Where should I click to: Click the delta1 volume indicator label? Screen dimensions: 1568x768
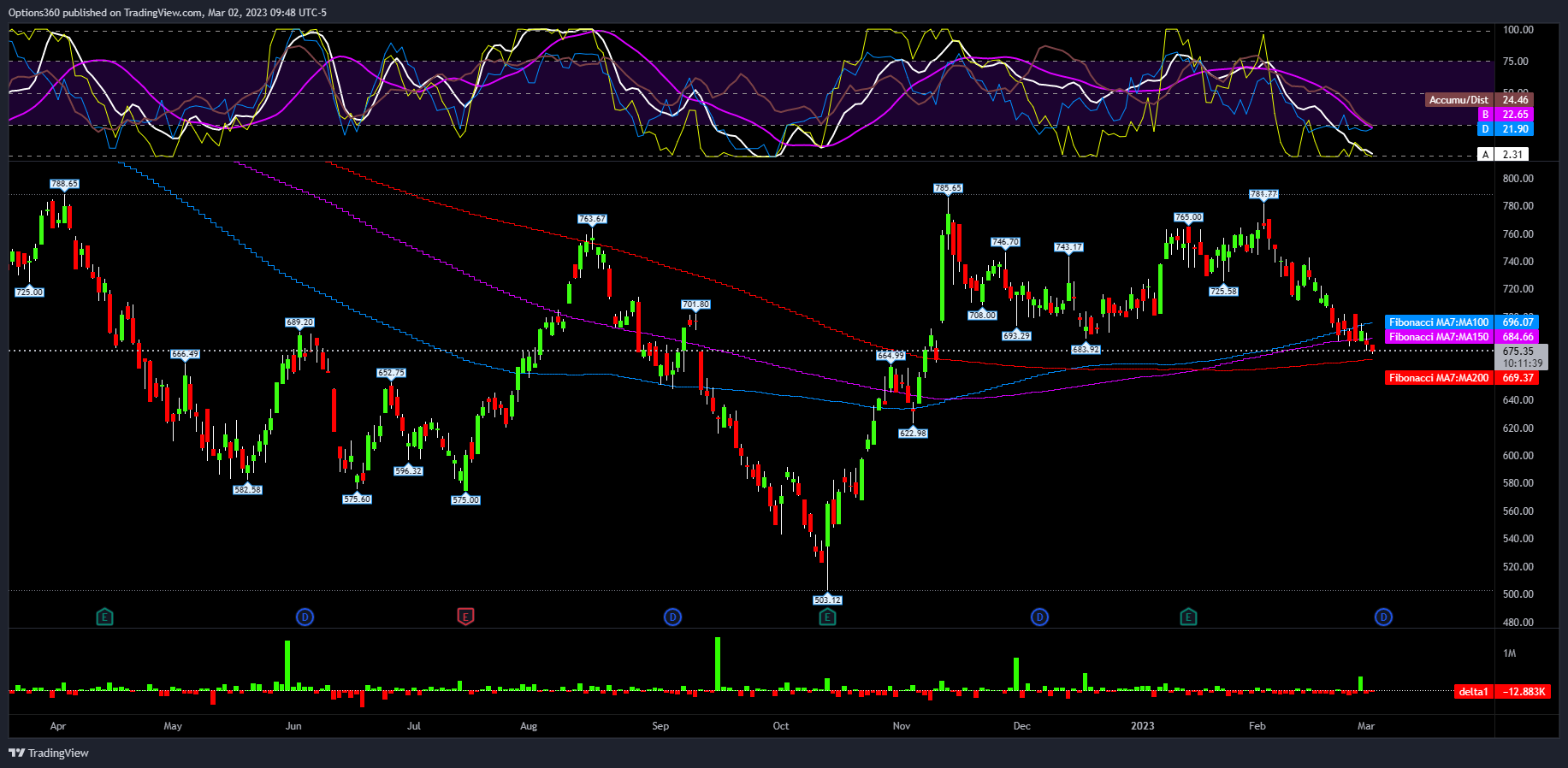tap(1474, 692)
